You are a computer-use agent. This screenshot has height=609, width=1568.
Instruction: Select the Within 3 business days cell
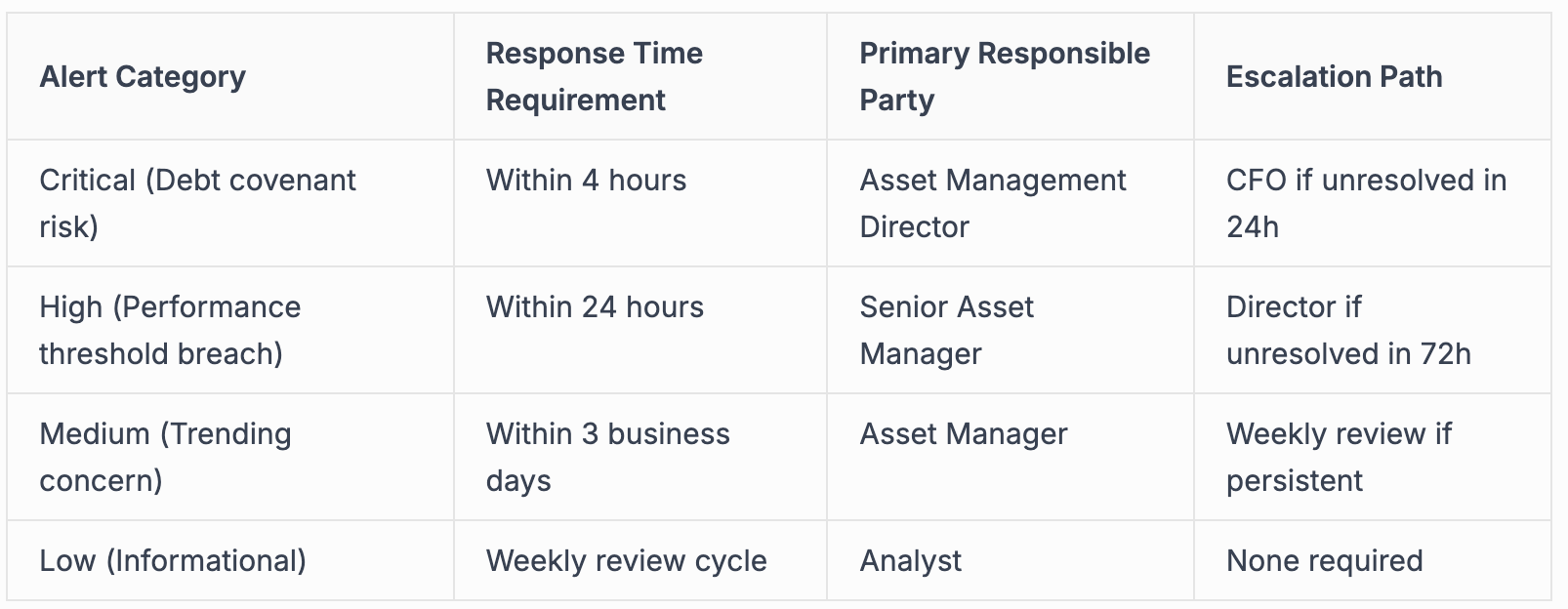[x=607, y=457]
